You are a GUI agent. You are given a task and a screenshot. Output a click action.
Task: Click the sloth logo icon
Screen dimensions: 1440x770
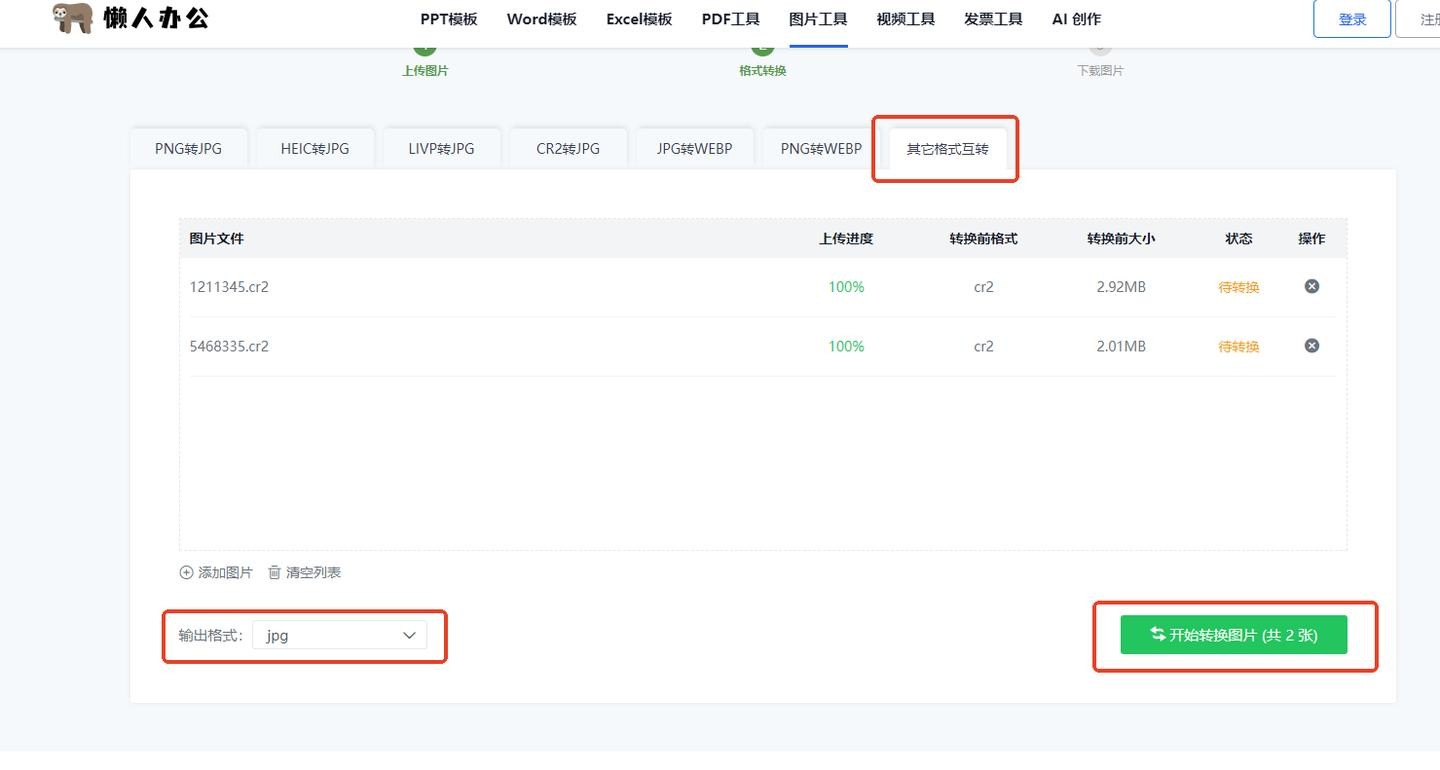pos(73,18)
